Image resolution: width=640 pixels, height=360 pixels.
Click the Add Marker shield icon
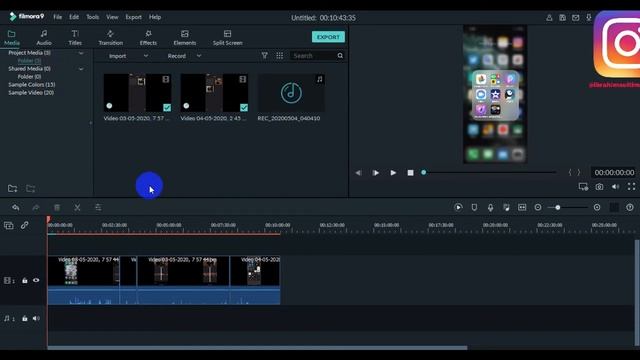pos(474,207)
